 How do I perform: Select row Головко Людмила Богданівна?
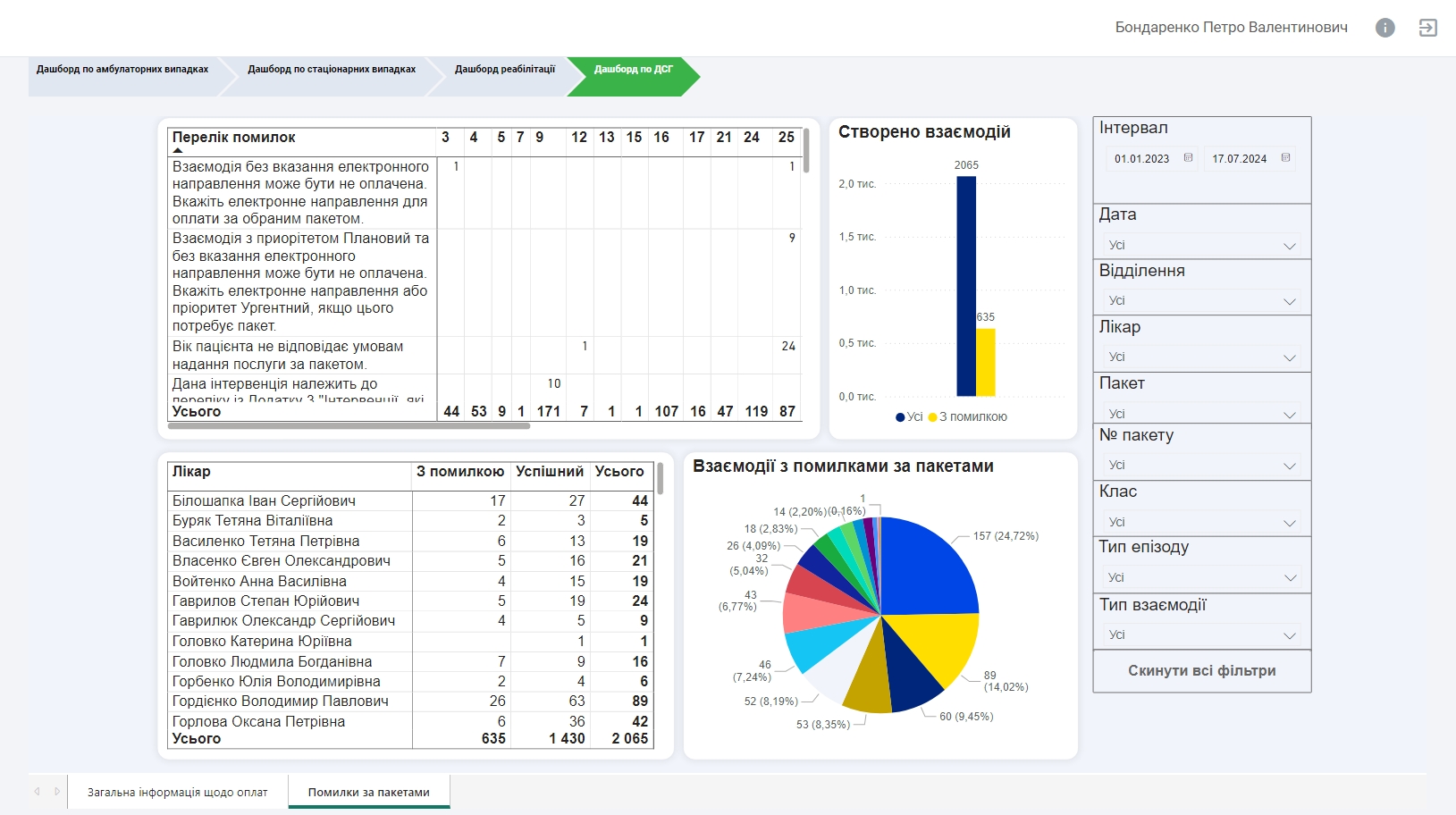[410, 662]
